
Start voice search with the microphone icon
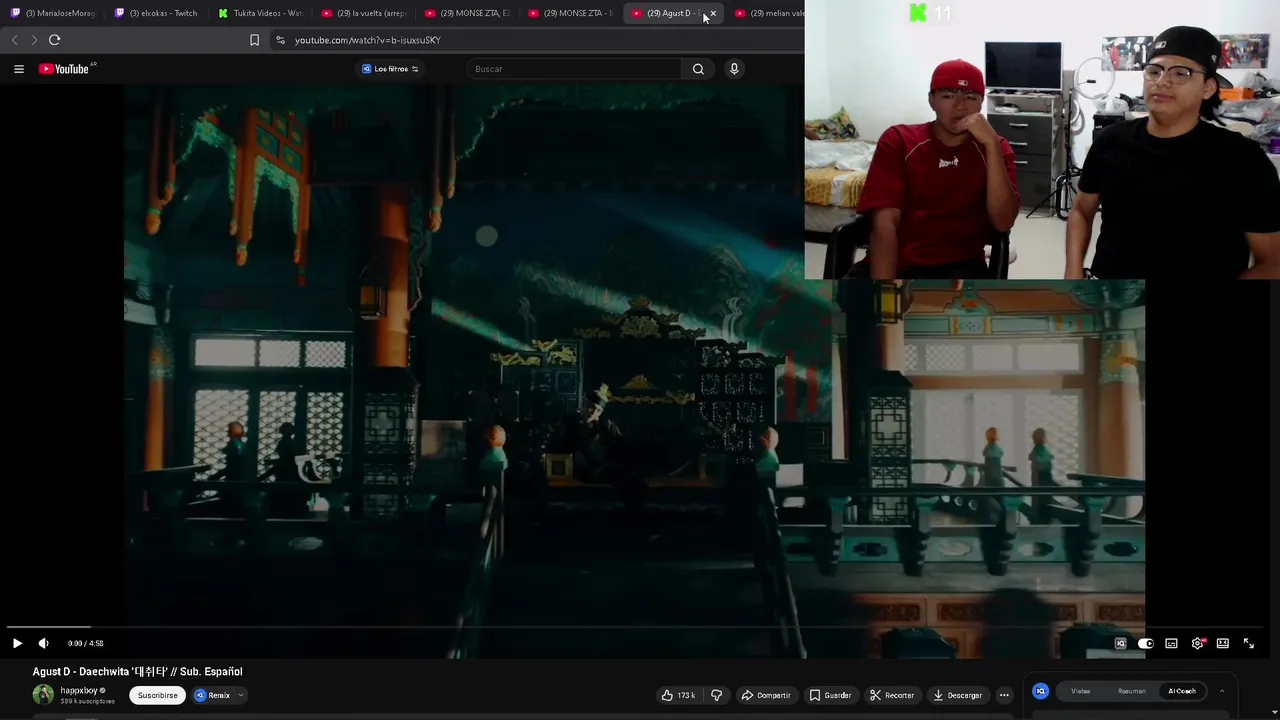(734, 69)
